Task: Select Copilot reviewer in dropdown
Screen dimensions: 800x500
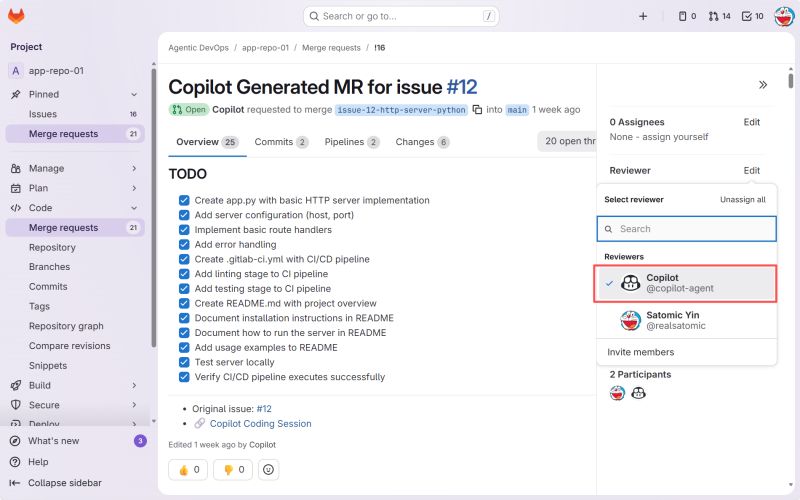Action: (x=685, y=283)
